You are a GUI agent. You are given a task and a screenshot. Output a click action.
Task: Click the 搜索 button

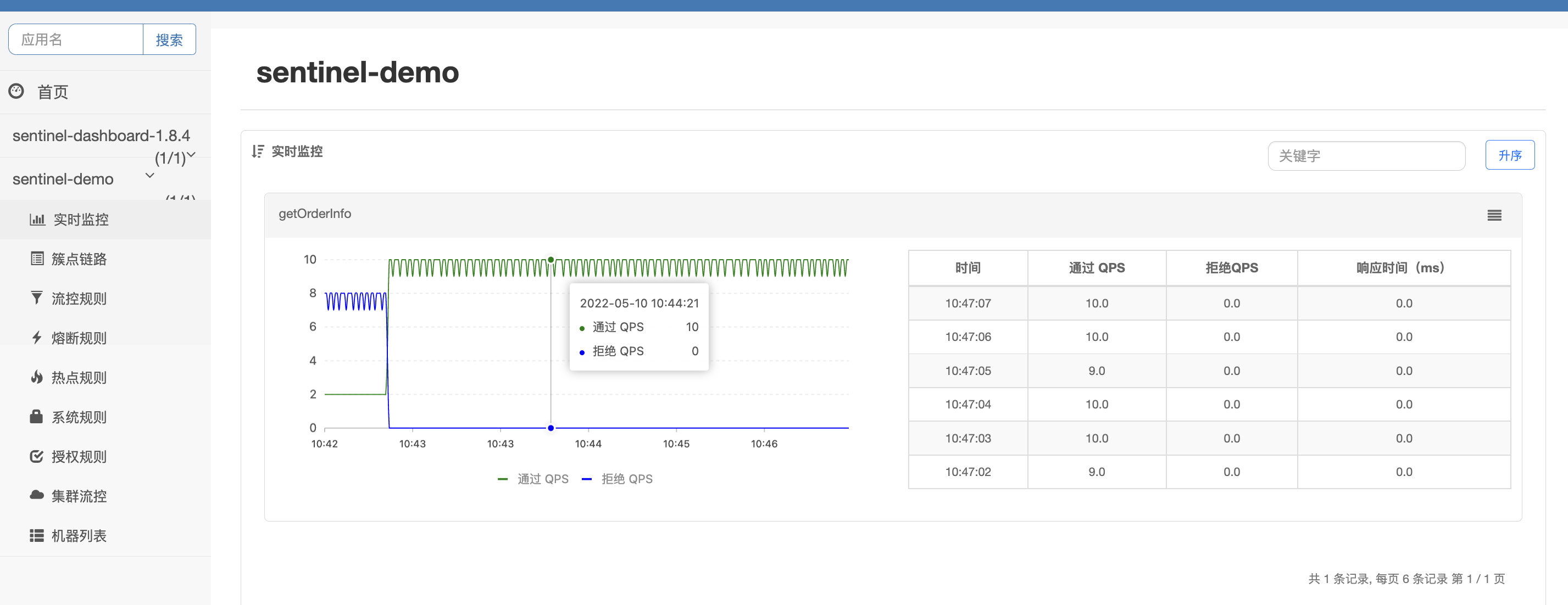(x=169, y=40)
